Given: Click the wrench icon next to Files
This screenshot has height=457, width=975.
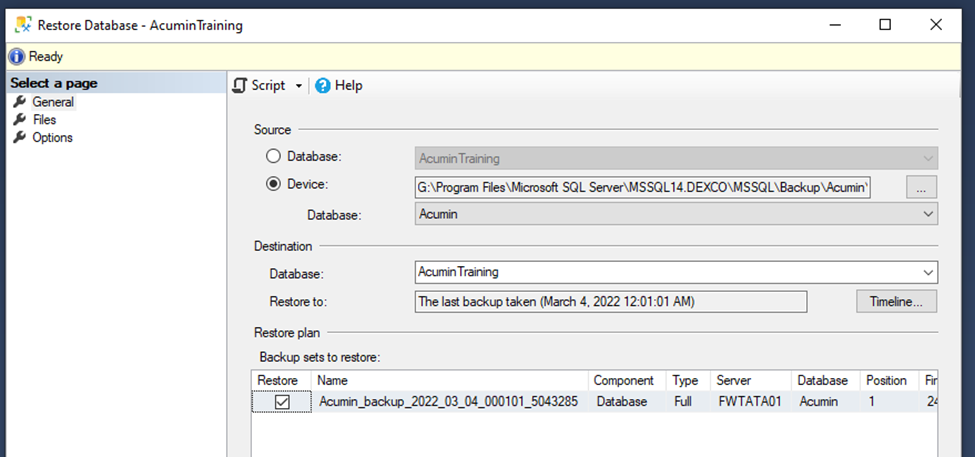Looking at the screenshot, I should tap(20, 119).
